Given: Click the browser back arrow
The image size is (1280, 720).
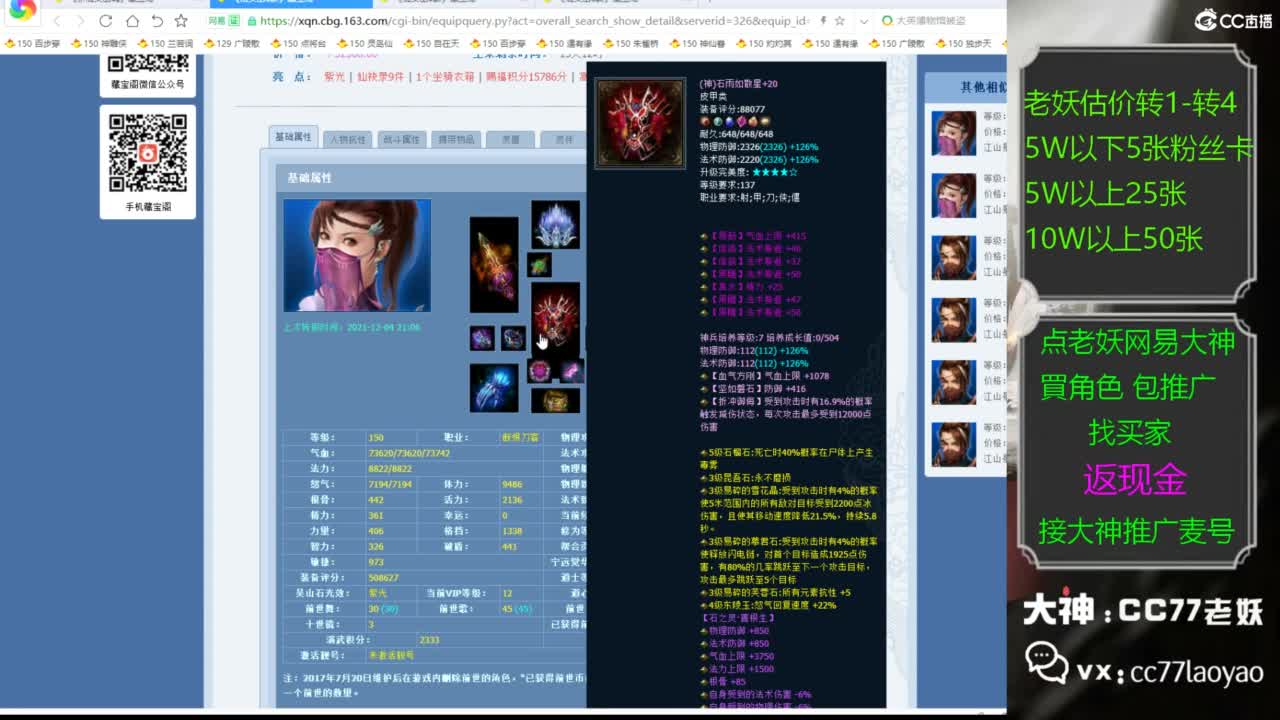Looking at the screenshot, I should pos(59,20).
